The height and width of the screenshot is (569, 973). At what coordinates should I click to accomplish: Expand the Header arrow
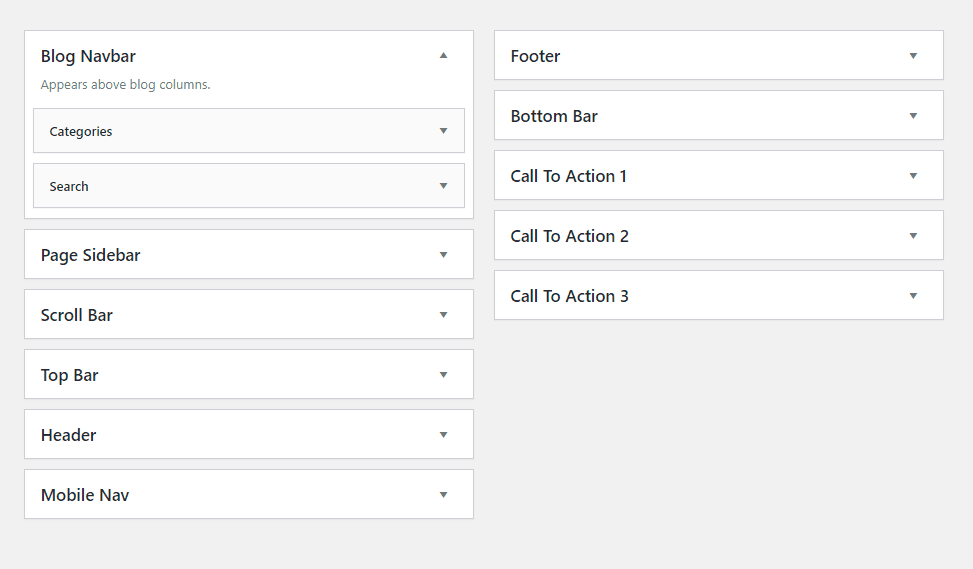[444, 435]
